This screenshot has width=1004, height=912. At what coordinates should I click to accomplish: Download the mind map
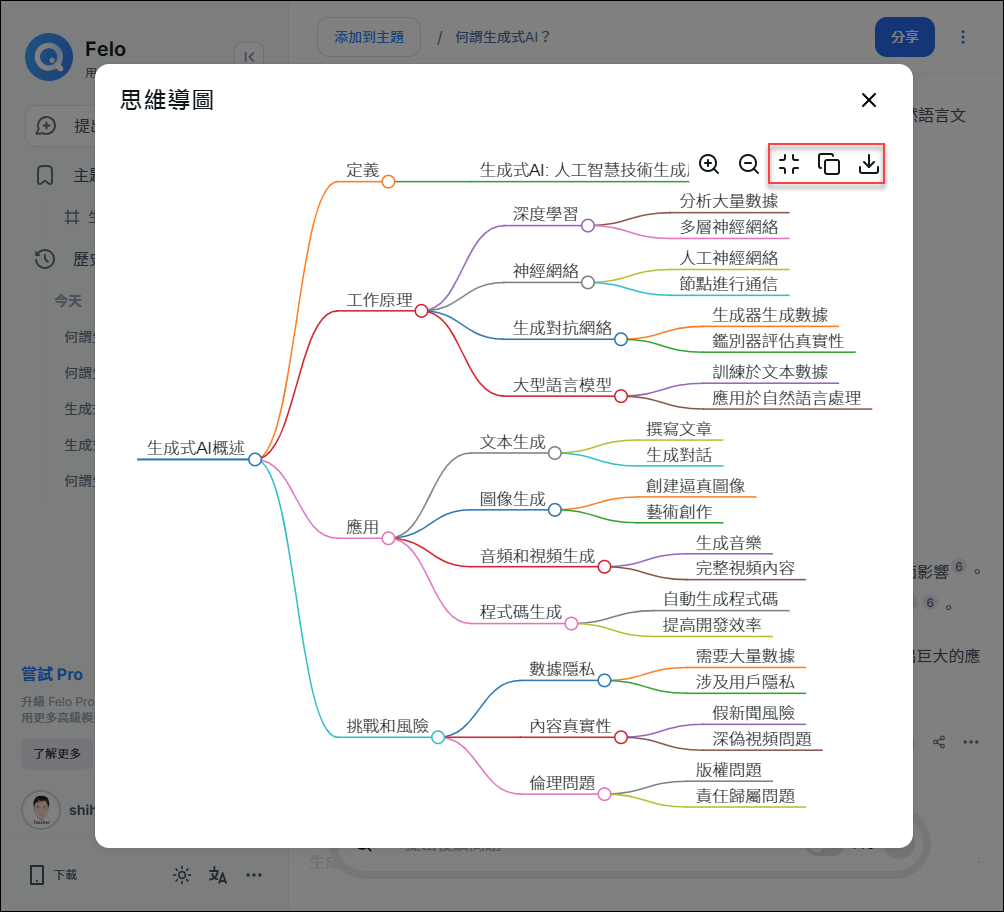868,164
